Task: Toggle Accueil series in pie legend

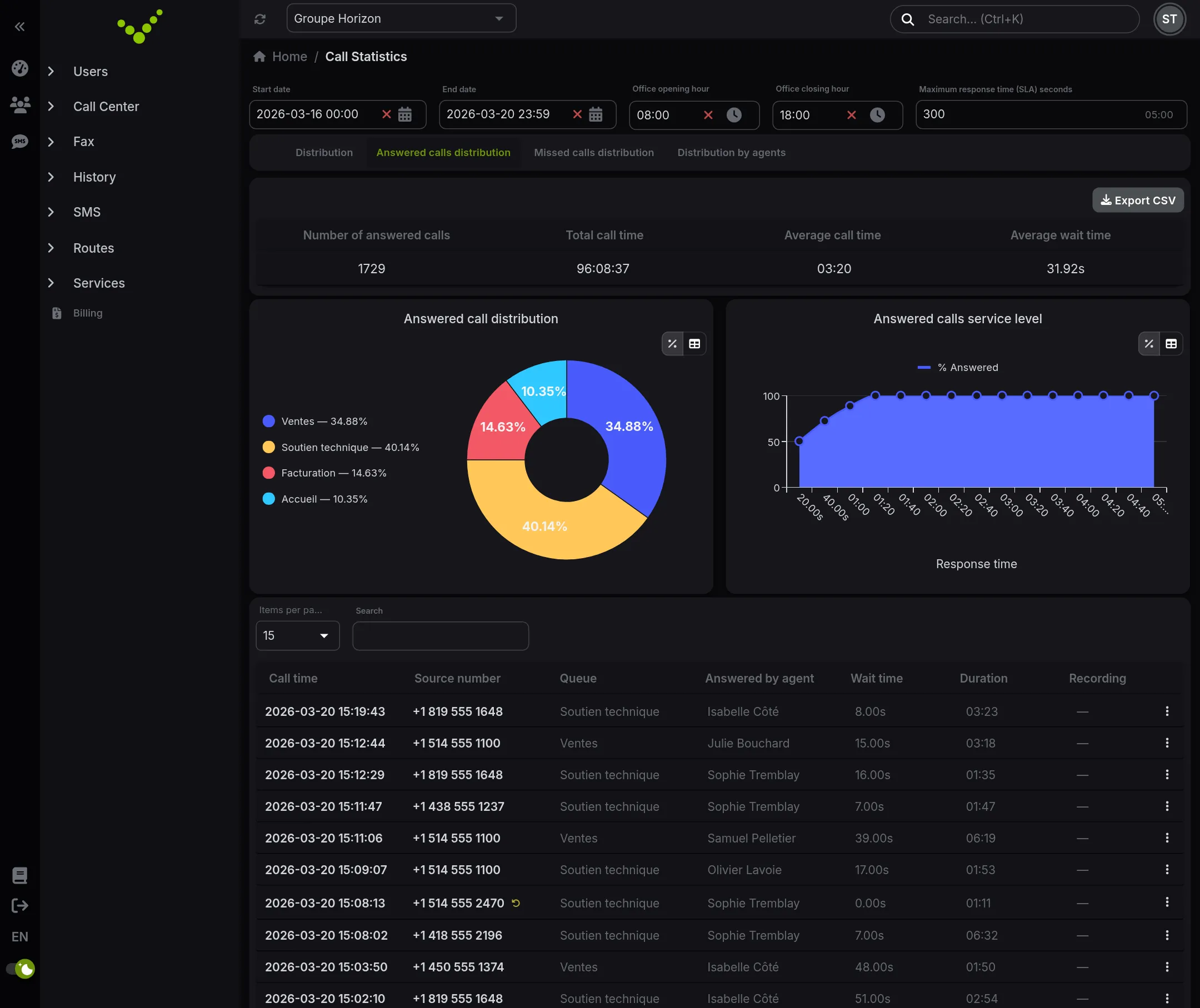Action: (315, 499)
